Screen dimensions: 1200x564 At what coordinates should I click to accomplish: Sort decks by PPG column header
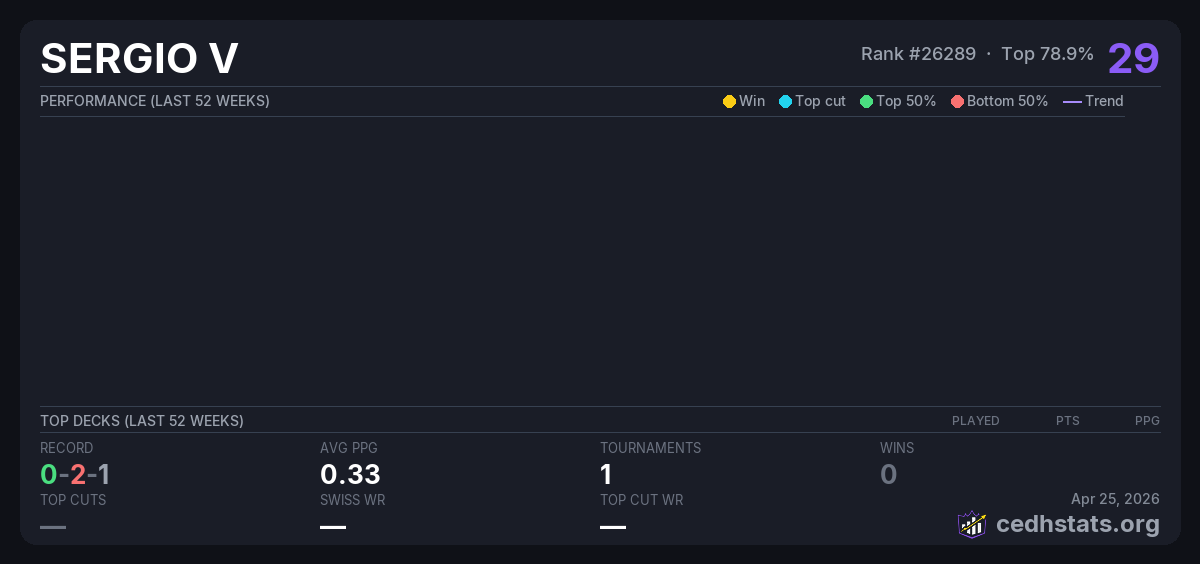click(1147, 421)
